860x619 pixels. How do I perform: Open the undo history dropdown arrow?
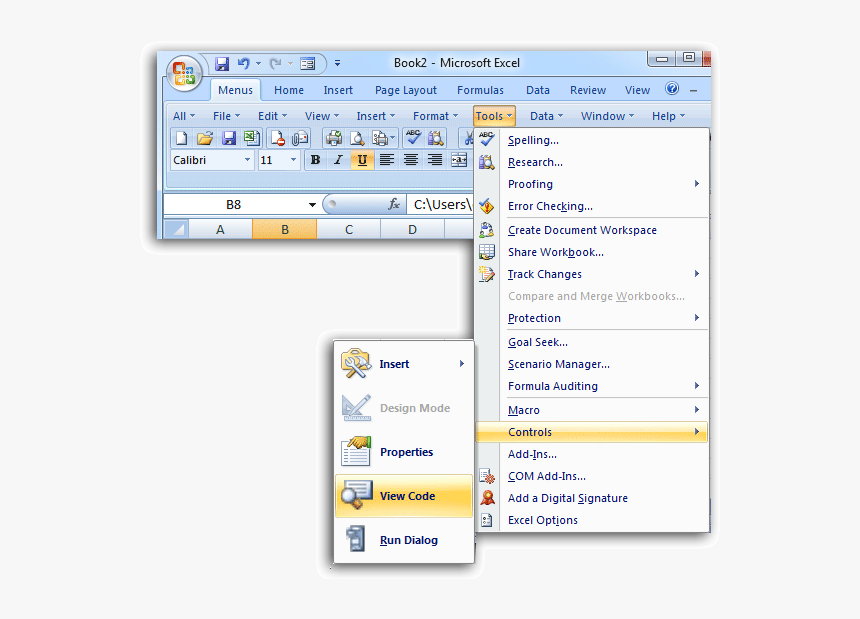pos(258,64)
